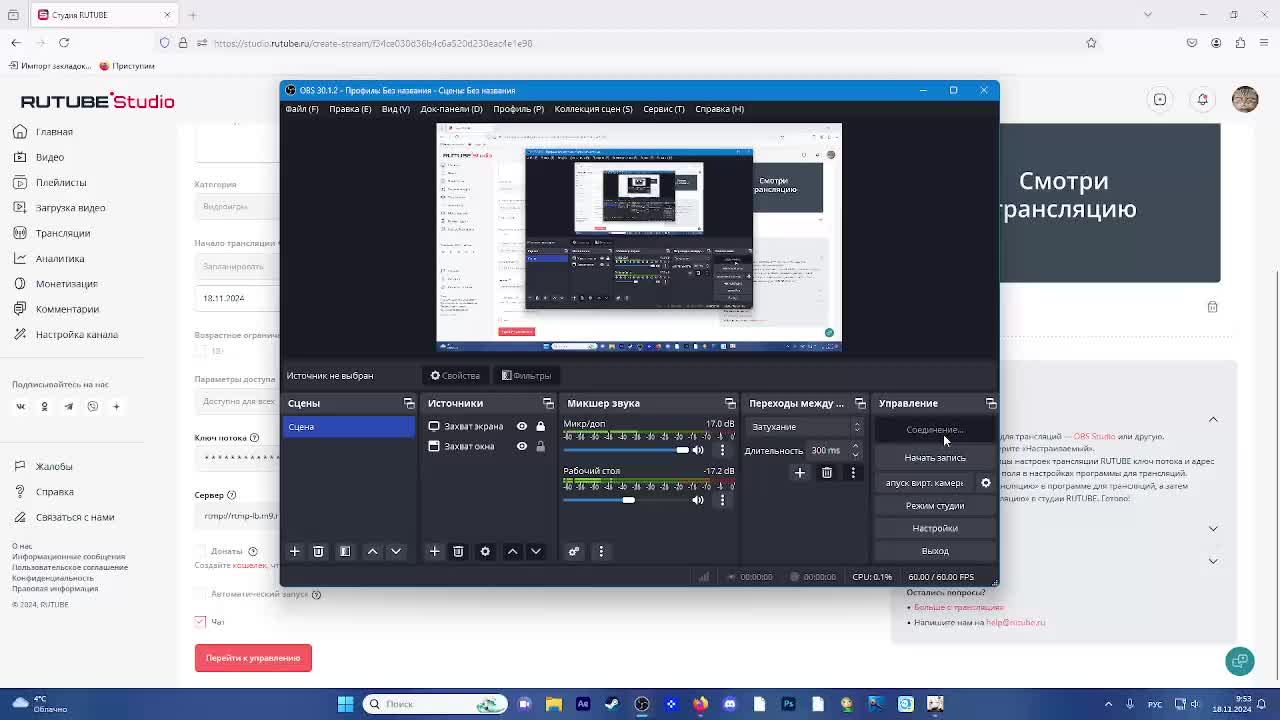Remove the selected source with the trash icon
Viewport: 1280px width, 720px height.
(458, 551)
